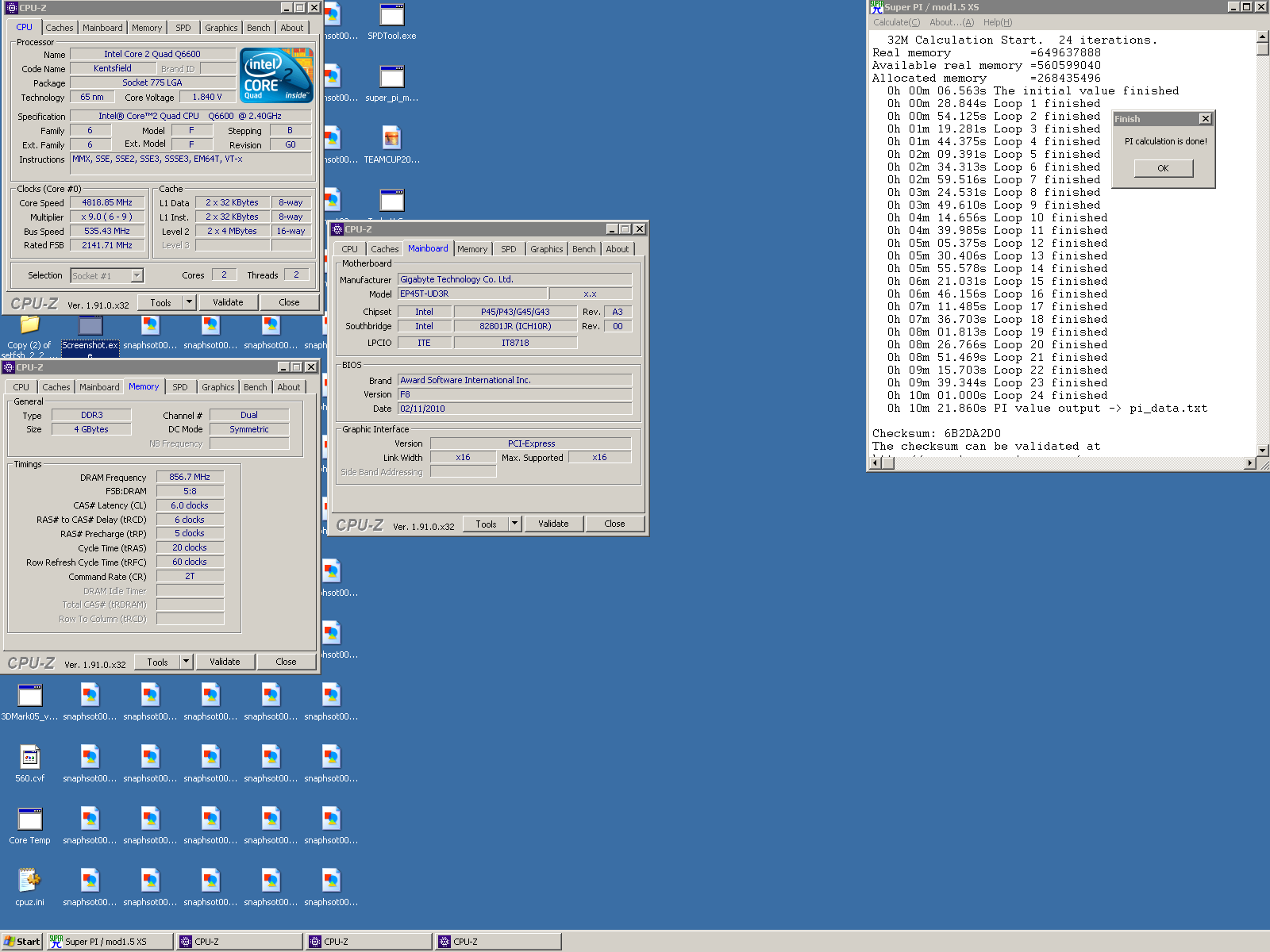Click the Checksum: 6B2DA2D0 line

tap(937, 433)
